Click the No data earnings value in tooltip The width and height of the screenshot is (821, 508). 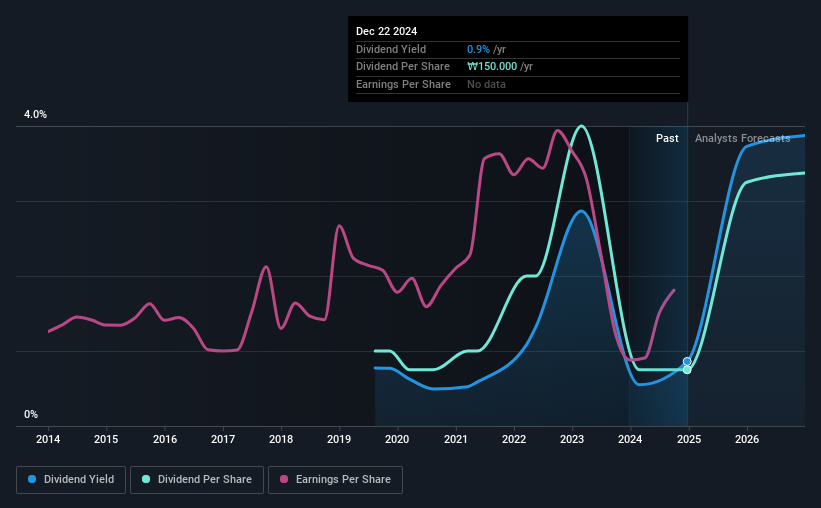(x=486, y=84)
